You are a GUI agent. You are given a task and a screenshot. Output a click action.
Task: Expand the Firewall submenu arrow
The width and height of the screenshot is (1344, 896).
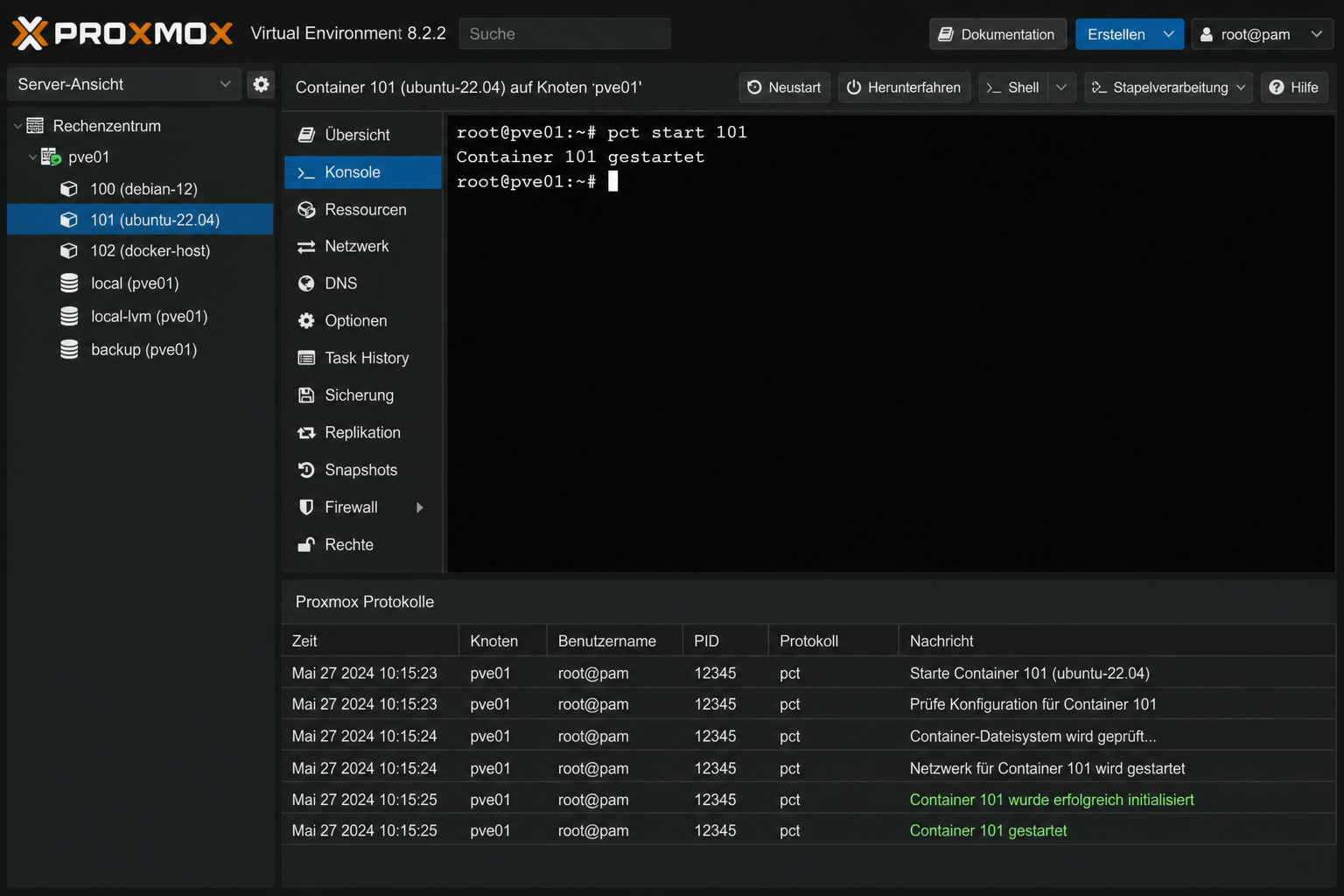click(x=420, y=507)
